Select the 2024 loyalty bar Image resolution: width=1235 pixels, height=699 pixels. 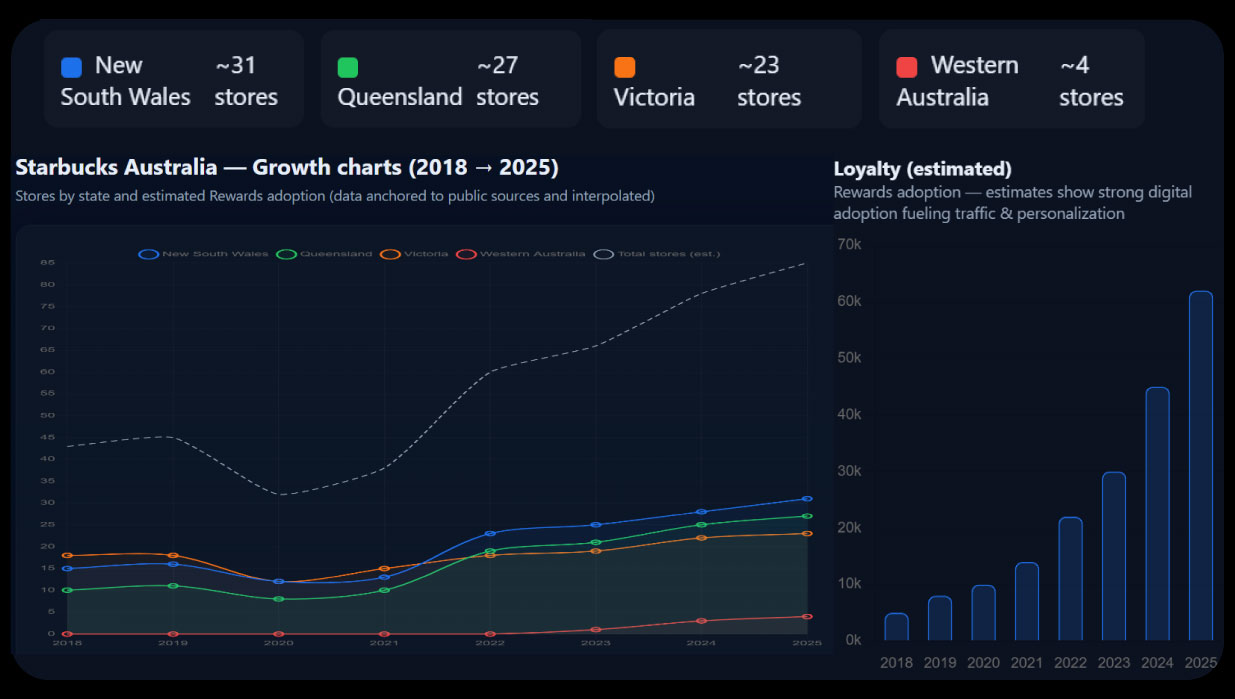coord(1157,513)
